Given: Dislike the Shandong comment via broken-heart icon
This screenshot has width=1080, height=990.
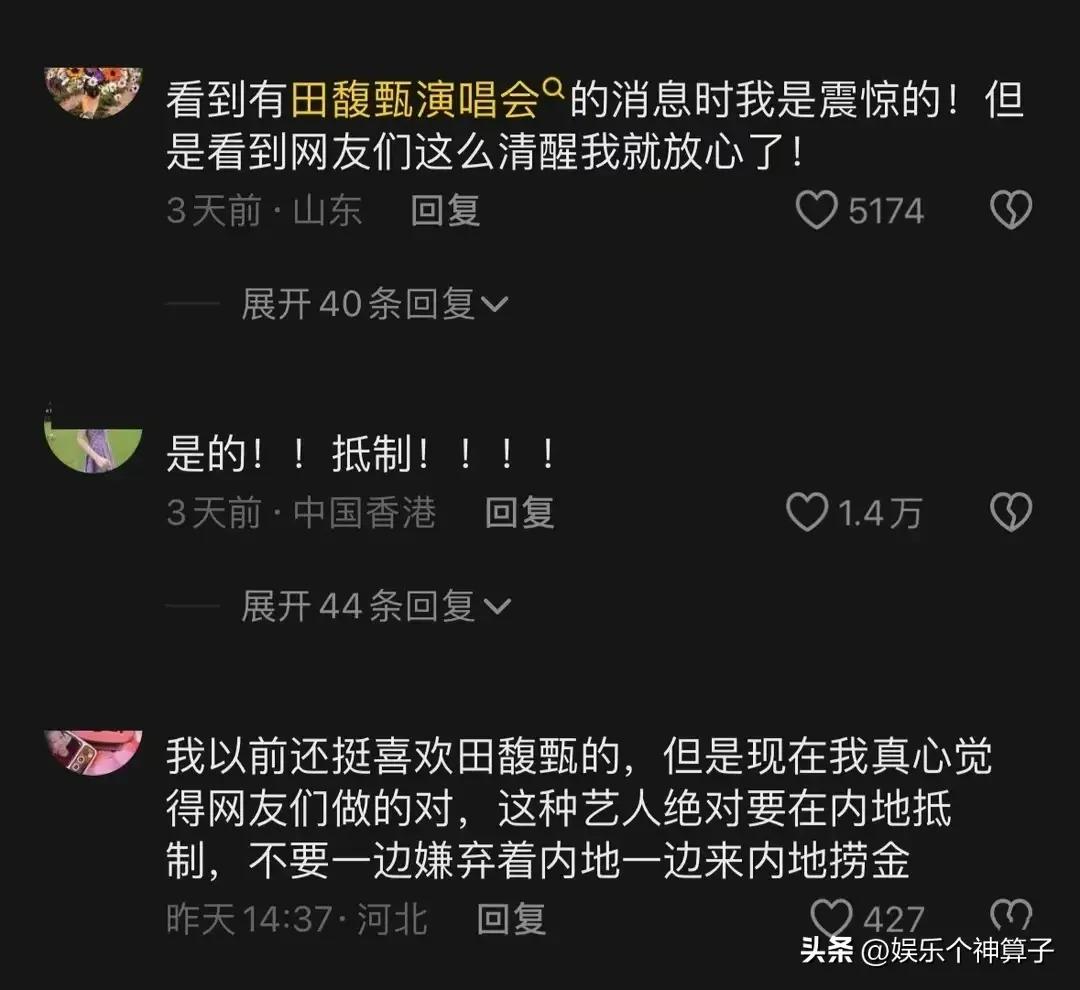Looking at the screenshot, I should coord(1010,209).
